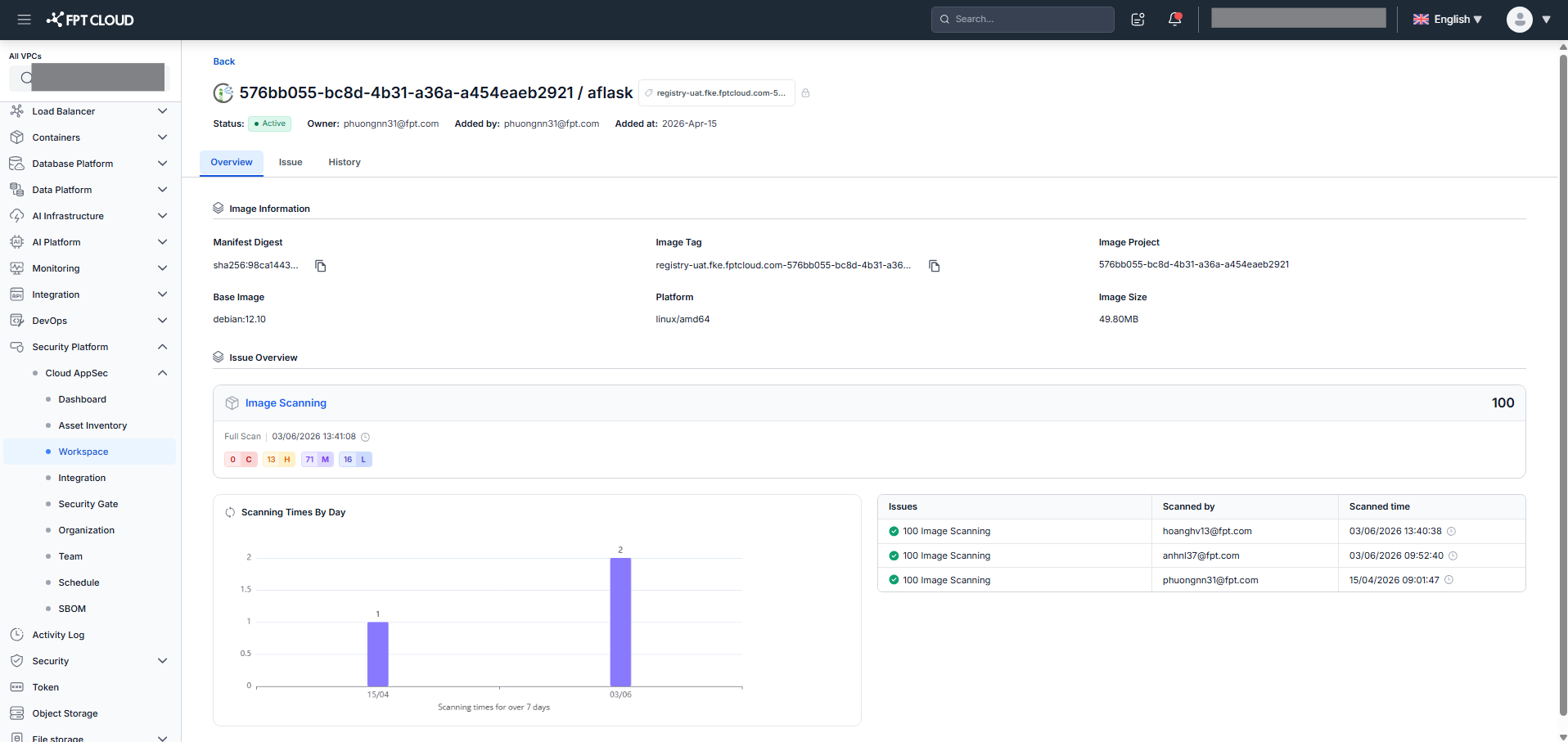Open the Image Scanning link
The image size is (1568, 742).
pyautogui.click(x=286, y=403)
